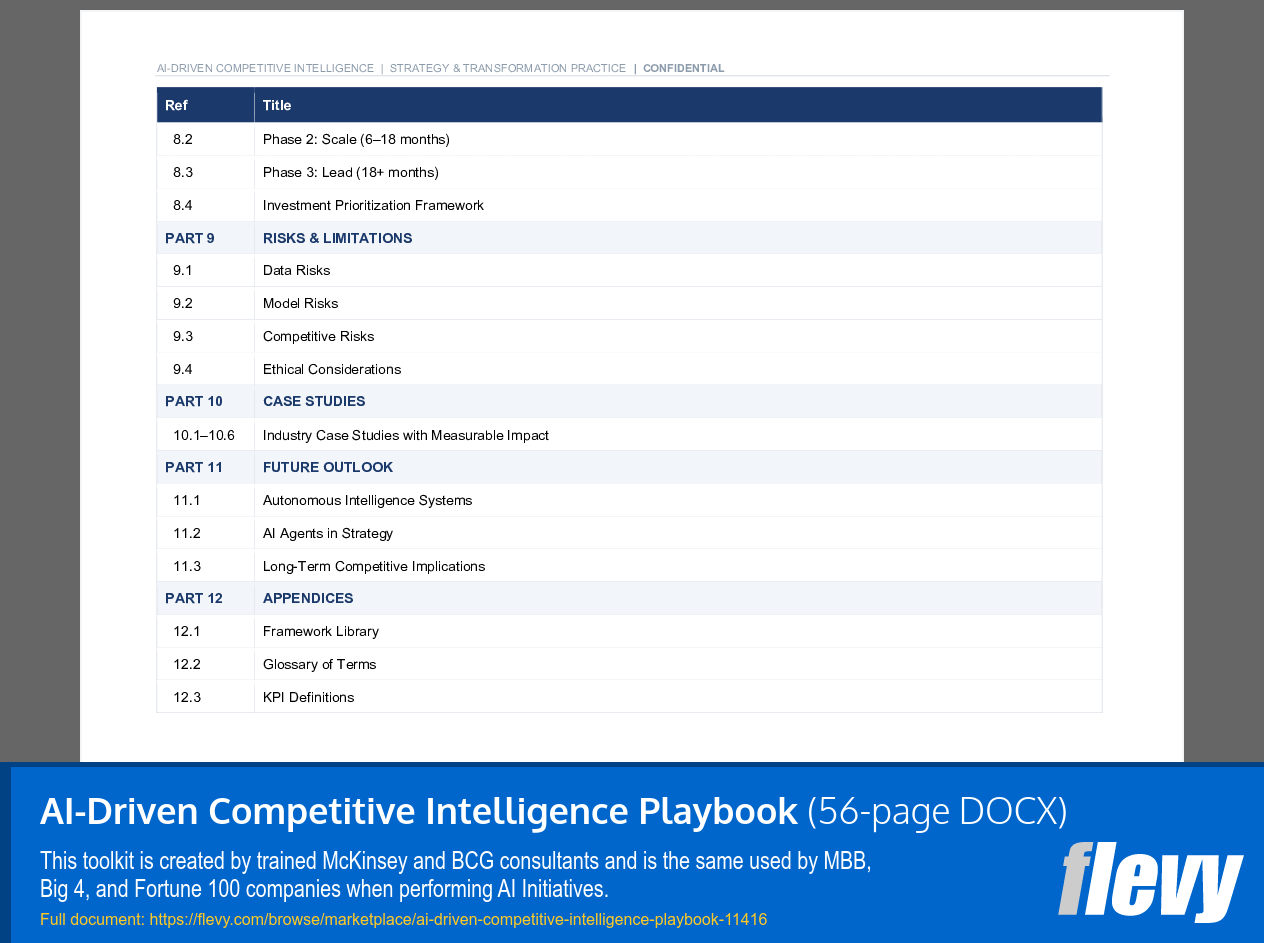The image size is (1264, 943).
Task: Click the Industry Case Studies with Measurable Impact entry
Action: coord(405,435)
